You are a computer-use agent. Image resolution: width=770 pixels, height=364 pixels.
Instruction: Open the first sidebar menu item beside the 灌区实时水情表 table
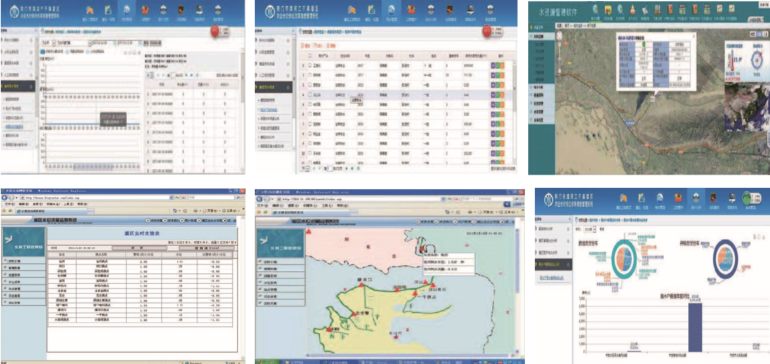point(23,260)
